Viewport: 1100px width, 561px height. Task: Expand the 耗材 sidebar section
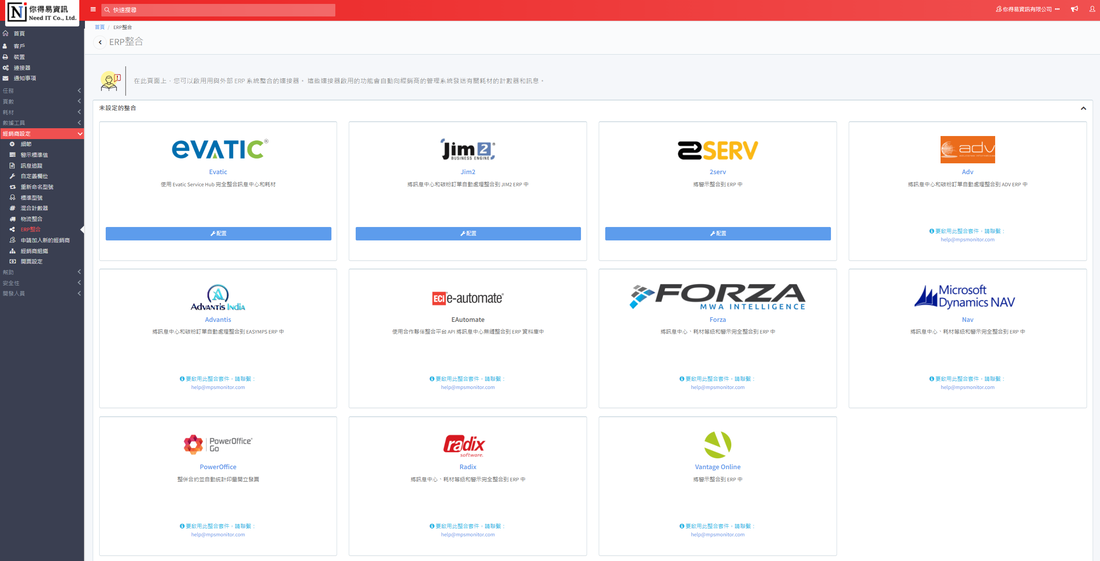tap(42, 112)
